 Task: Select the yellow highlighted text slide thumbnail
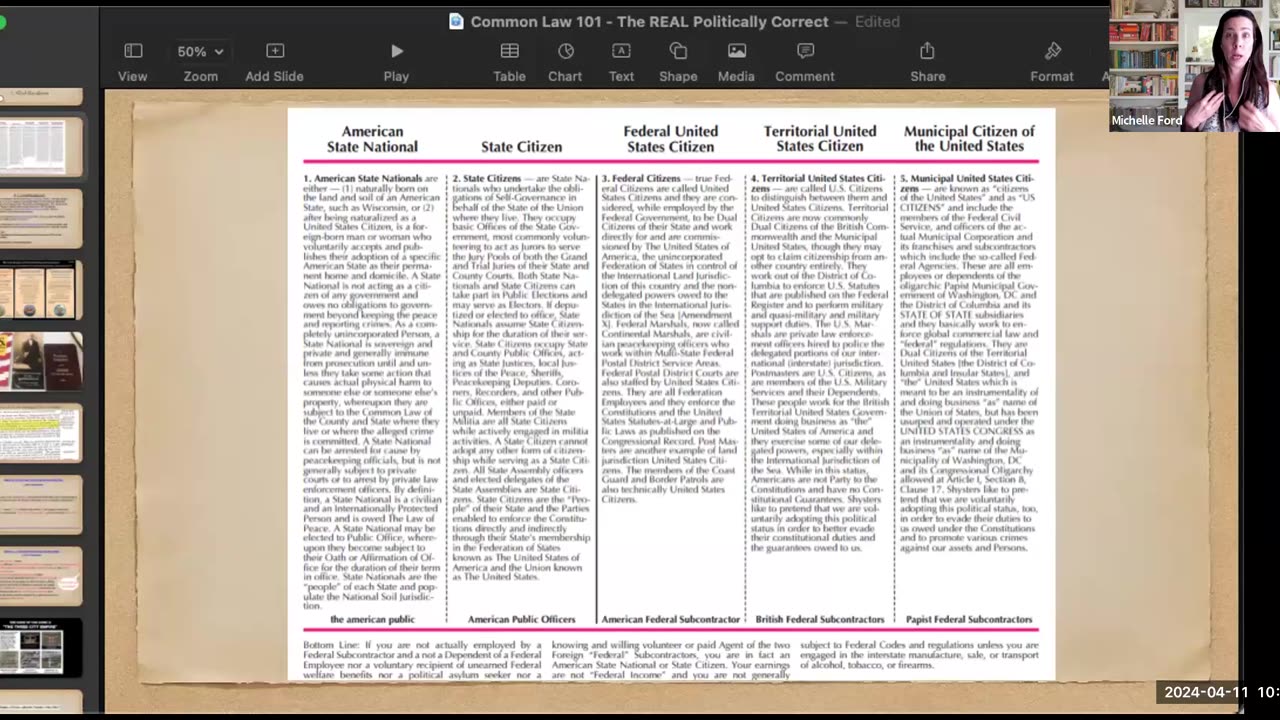pyautogui.click(x=41, y=432)
